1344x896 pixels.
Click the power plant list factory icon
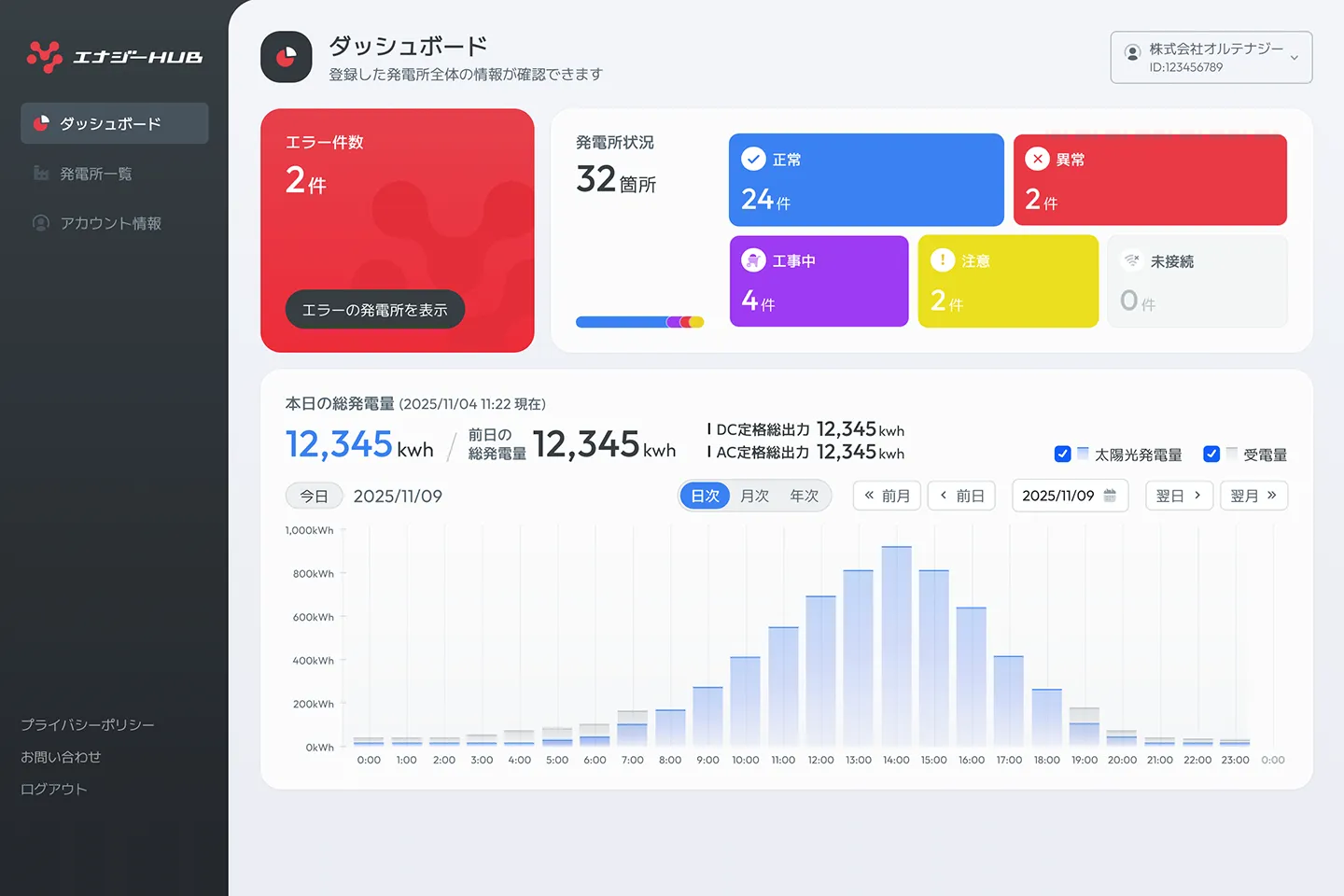click(x=41, y=174)
